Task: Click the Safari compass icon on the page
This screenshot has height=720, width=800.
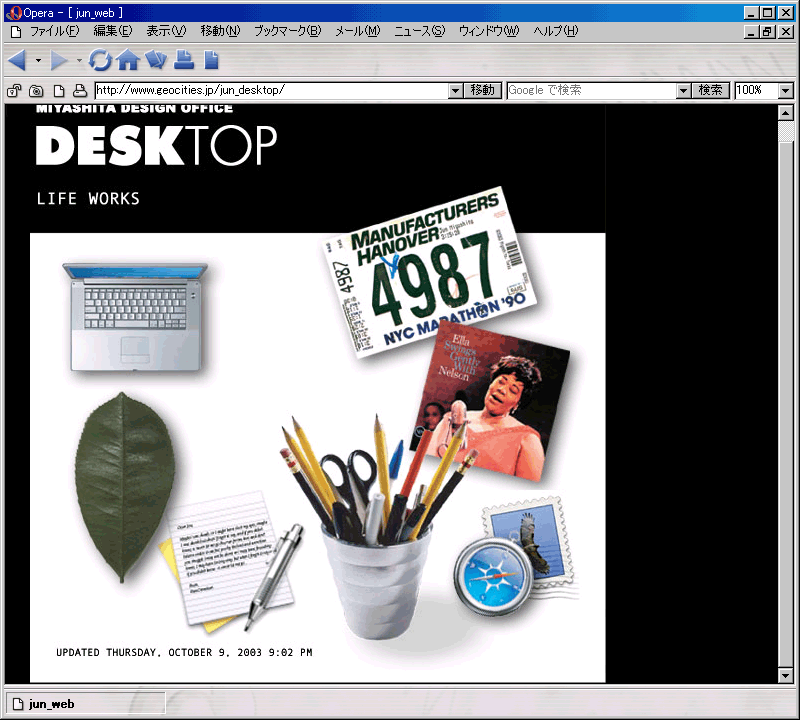Action: click(493, 577)
